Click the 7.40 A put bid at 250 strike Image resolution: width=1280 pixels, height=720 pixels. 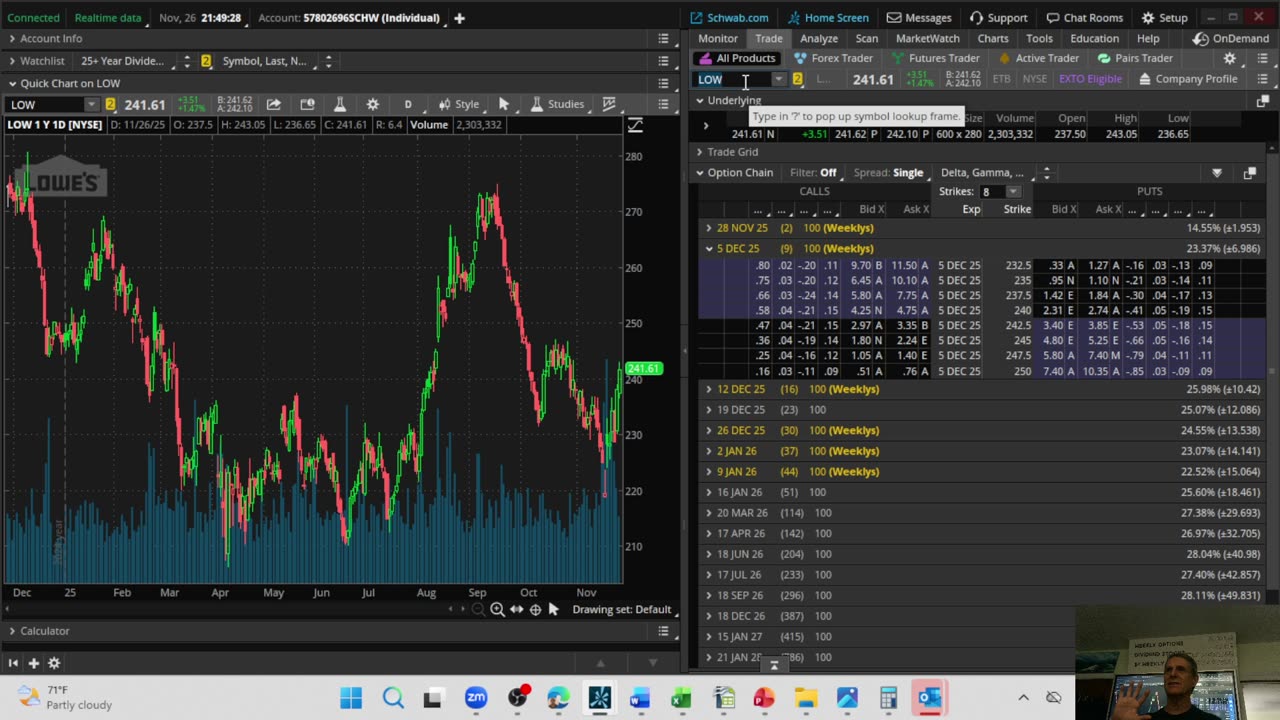(x=1058, y=371)
